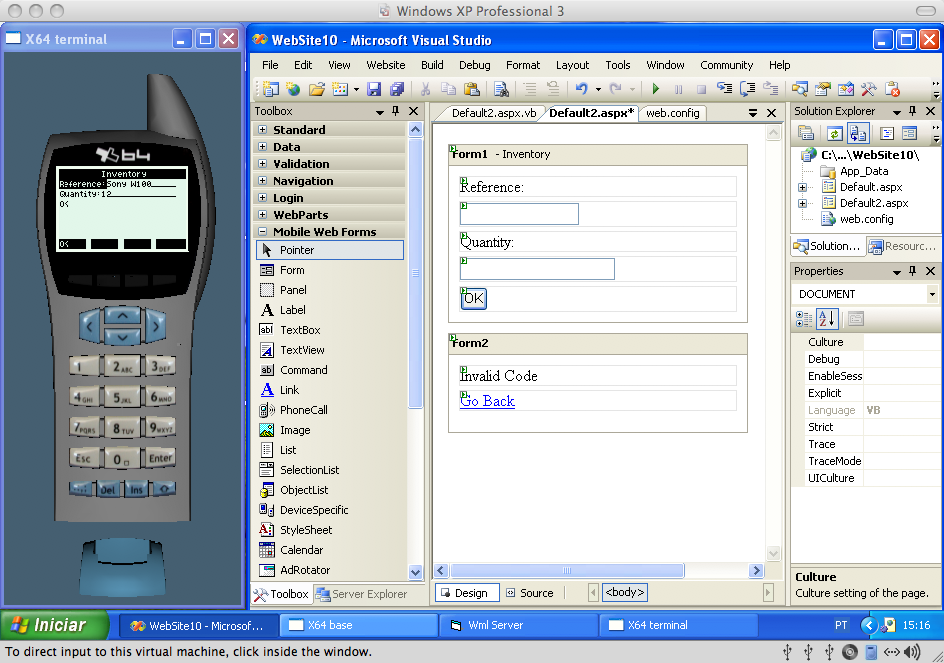The width and height of the screenshot is (944, 663).
Task: Click the Esc key on X64 terminal
Action: tap(84, 458)
